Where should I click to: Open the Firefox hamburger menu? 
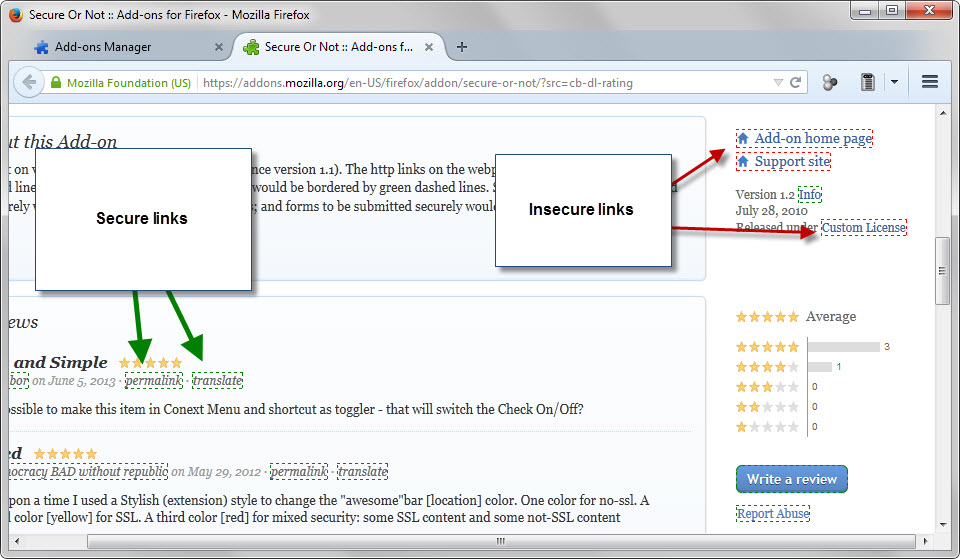click(930, 81)
